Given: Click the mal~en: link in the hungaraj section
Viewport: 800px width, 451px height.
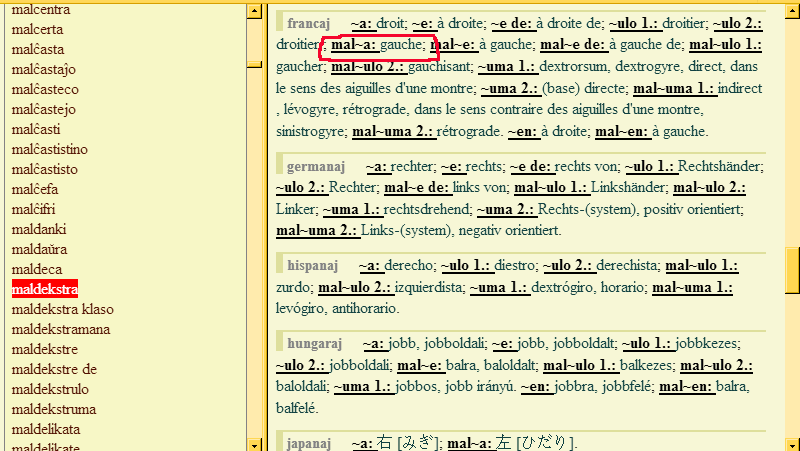Looking at the screenshot, I should coord(686,387).
